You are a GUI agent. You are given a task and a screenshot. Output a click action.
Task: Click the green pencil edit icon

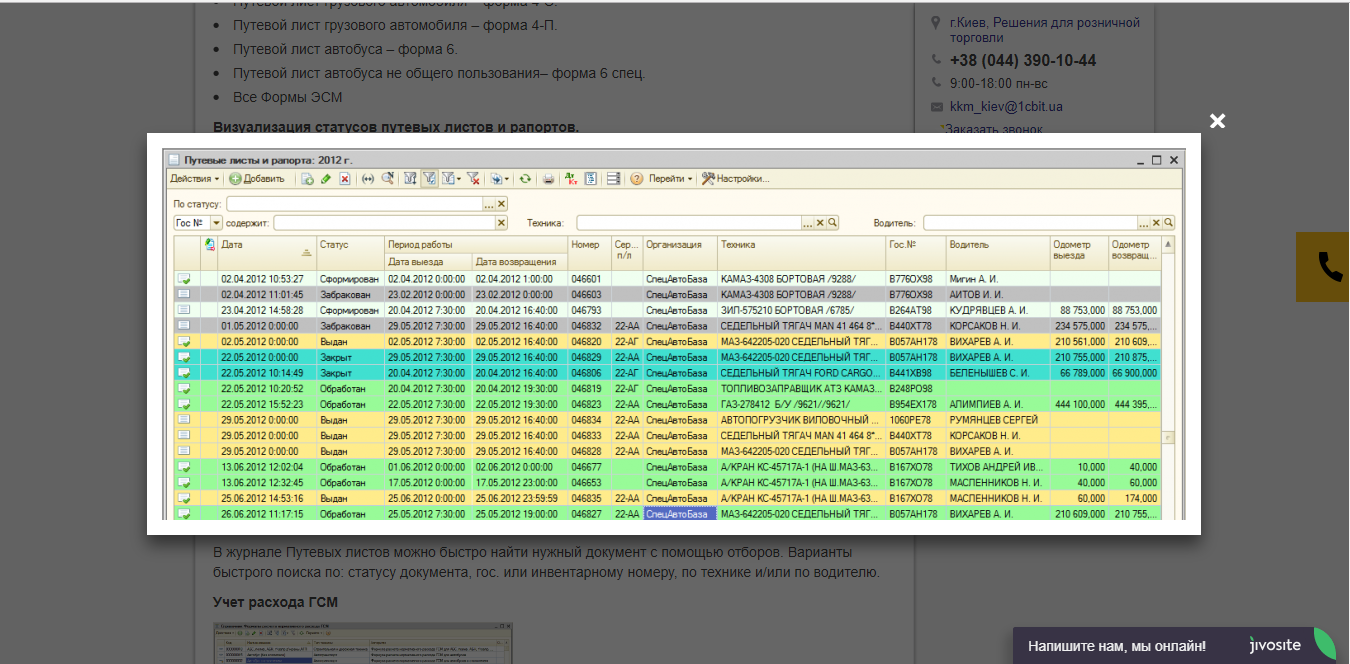coord(326,179)
